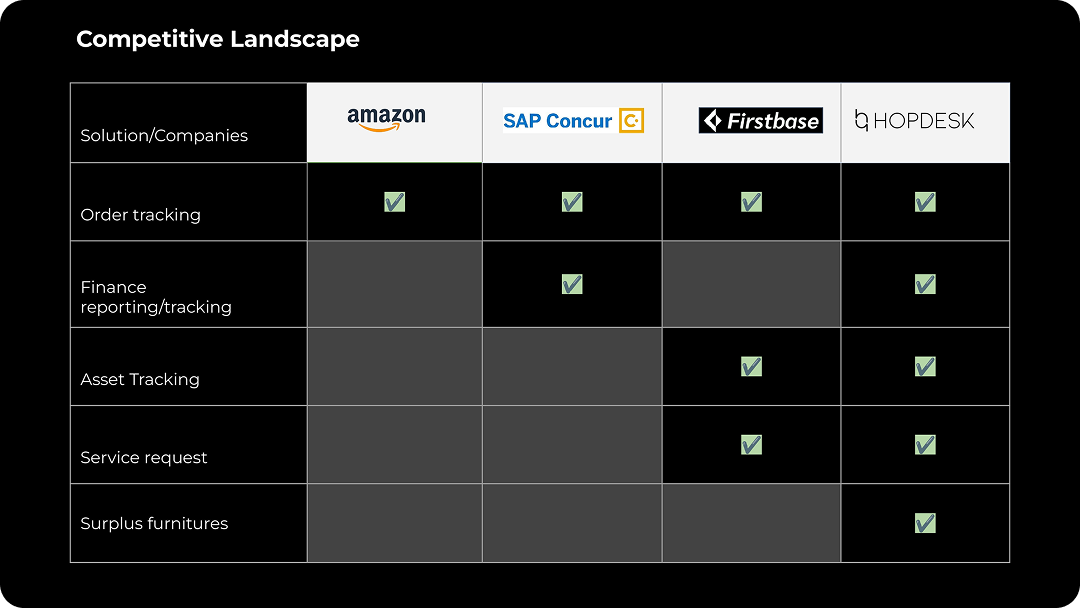Click Hopdesk's Order tracking checkmark
The width and height of the screenshot is (1080, 608).
pos(925,202)
